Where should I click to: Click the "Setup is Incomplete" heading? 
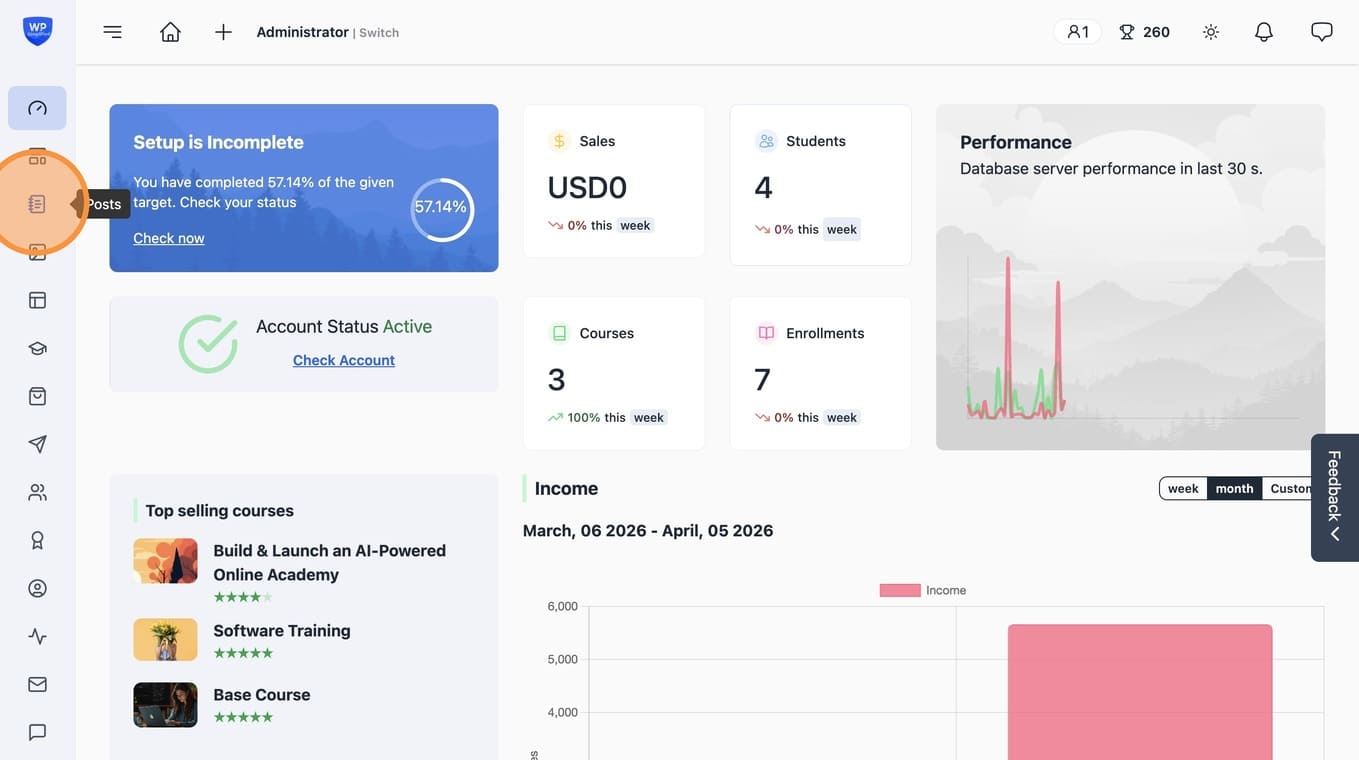tap(218, 142)
